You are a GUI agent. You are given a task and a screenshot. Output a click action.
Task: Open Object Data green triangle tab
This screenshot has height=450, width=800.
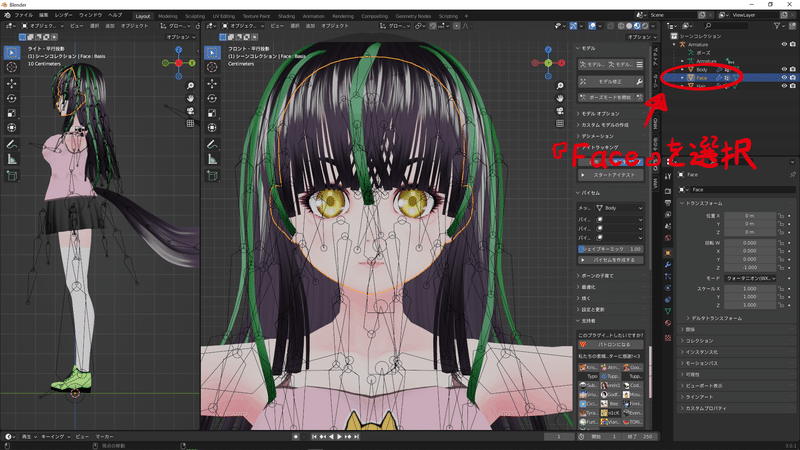pos(668,311)
